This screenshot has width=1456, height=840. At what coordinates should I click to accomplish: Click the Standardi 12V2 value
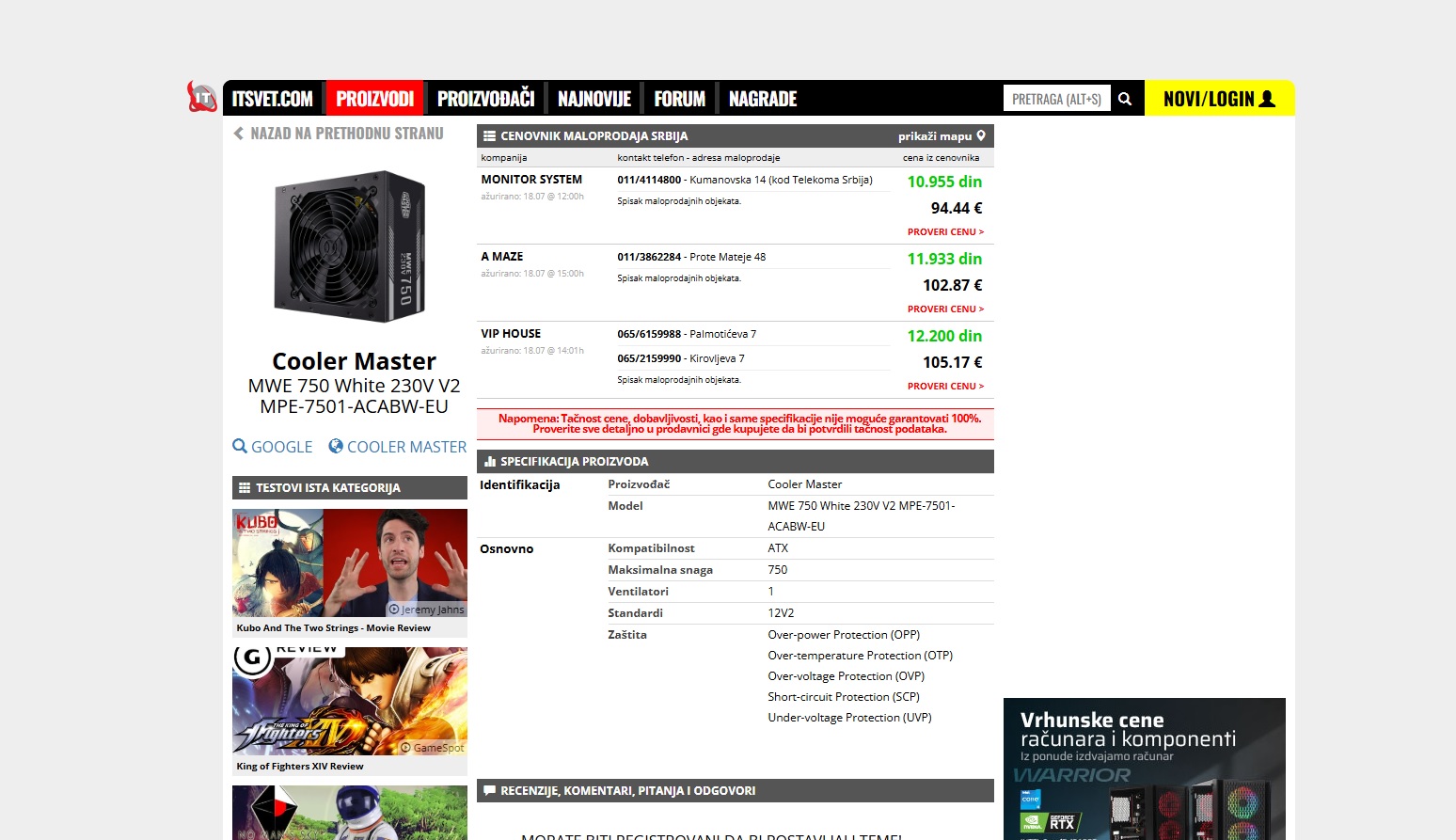(x=781, y=613)
